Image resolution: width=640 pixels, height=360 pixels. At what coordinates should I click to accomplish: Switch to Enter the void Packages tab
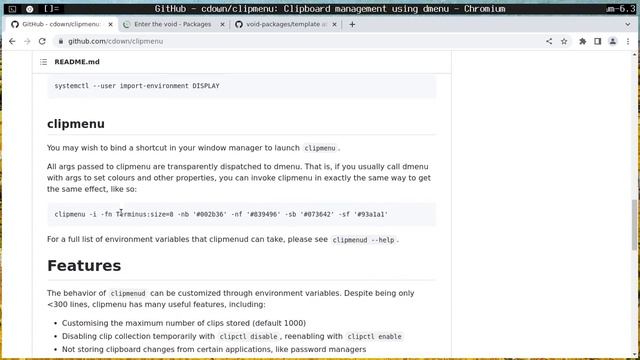[x=173, y=24]
